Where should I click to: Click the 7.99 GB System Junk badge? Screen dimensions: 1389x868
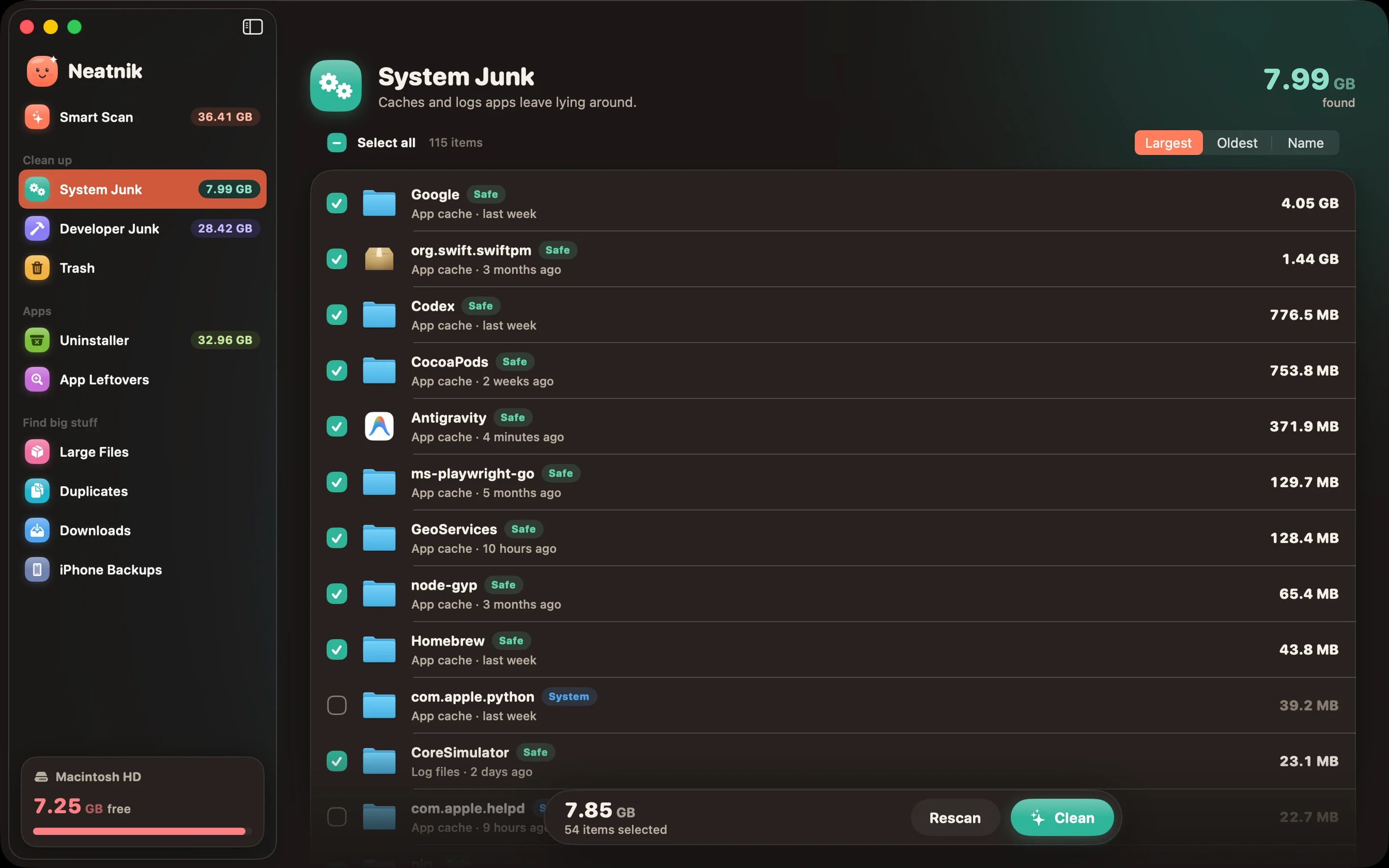(229, 190)
